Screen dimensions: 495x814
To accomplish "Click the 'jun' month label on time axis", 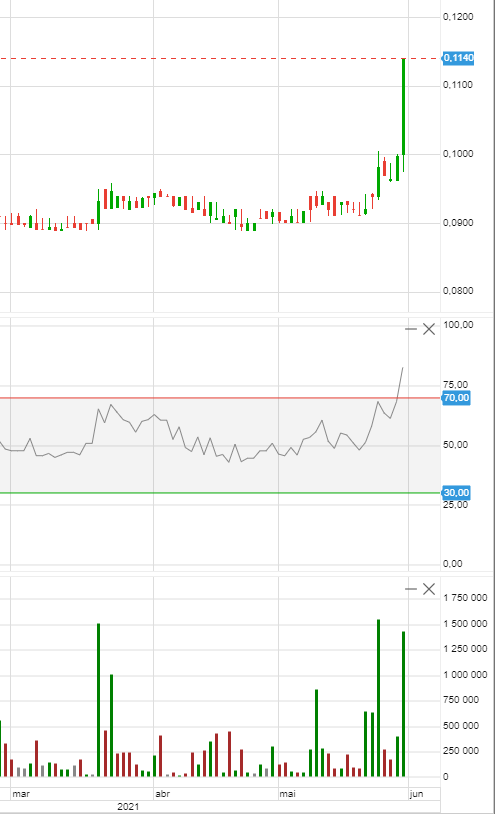I will point(416,794).
